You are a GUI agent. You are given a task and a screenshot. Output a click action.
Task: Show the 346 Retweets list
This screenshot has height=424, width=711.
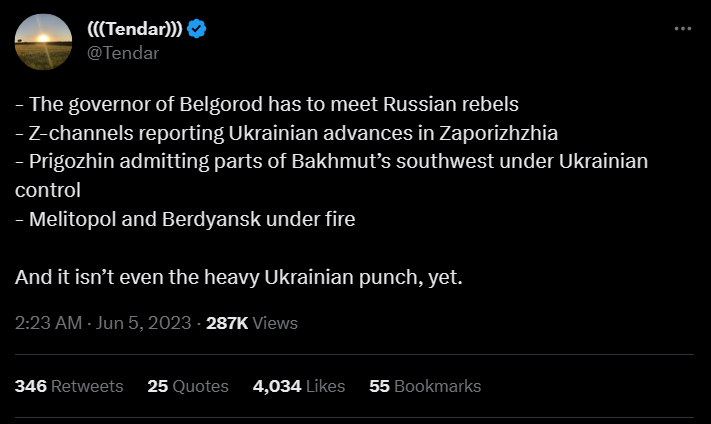click(x=69, y=386)
